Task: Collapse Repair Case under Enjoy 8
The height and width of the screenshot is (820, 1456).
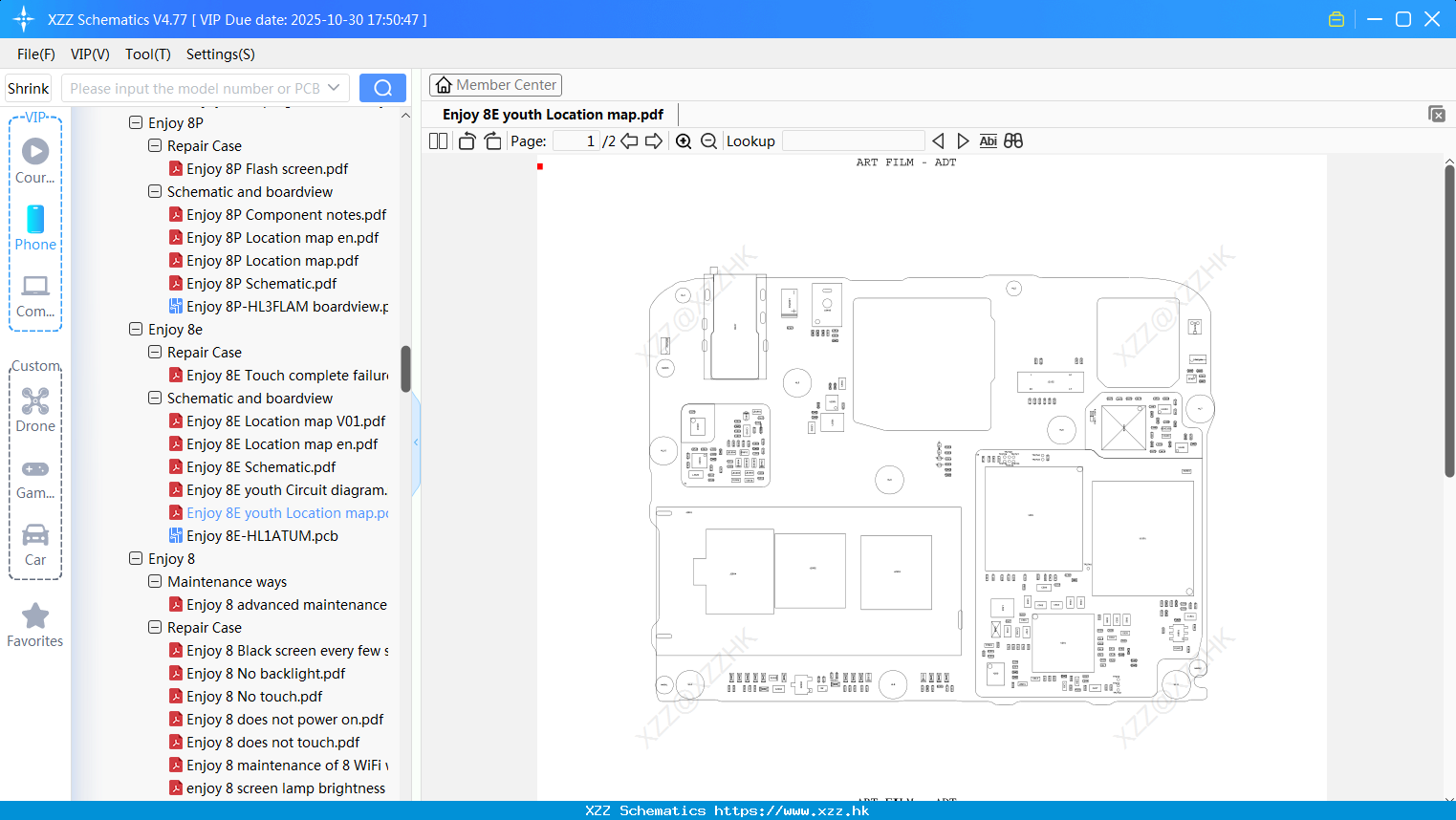Action: click(155, 627)
